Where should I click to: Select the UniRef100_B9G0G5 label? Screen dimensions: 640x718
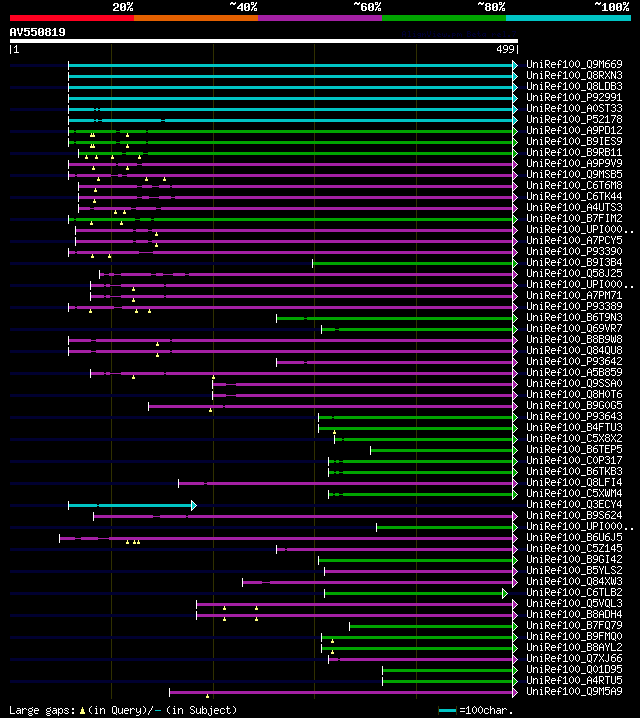pos(574,405)
